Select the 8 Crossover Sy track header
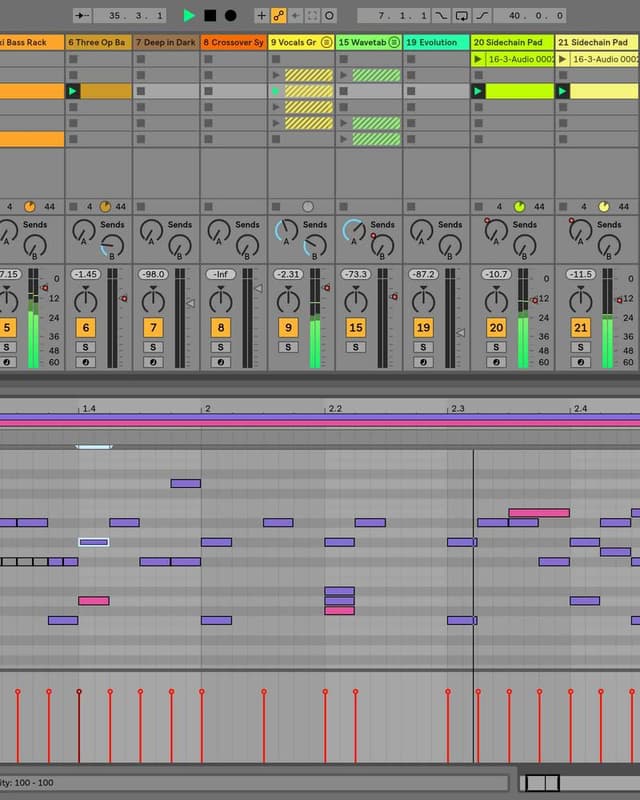Screen dimensions: 640x800 (x=233, y=42)
